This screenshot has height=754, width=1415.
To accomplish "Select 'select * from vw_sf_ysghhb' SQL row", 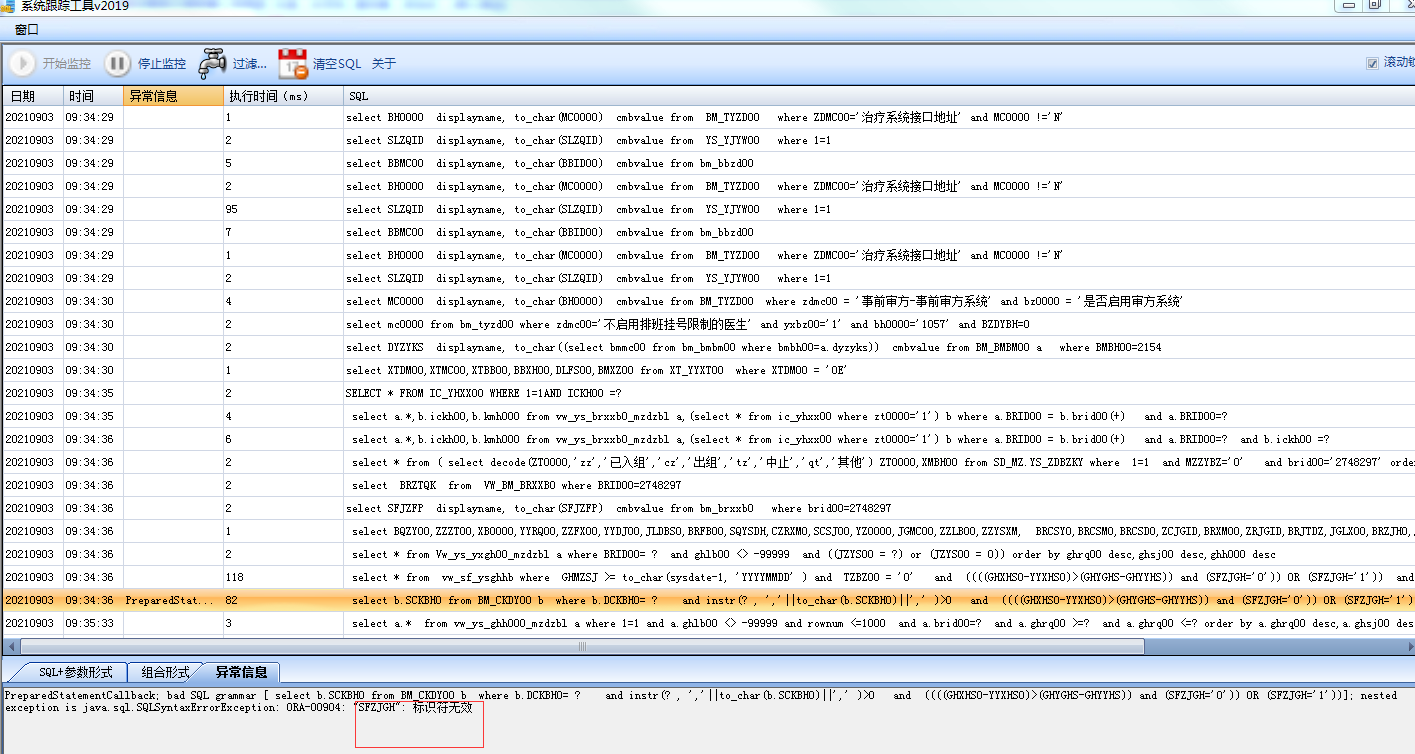I will pyautogui.click(x=708, y=577).
